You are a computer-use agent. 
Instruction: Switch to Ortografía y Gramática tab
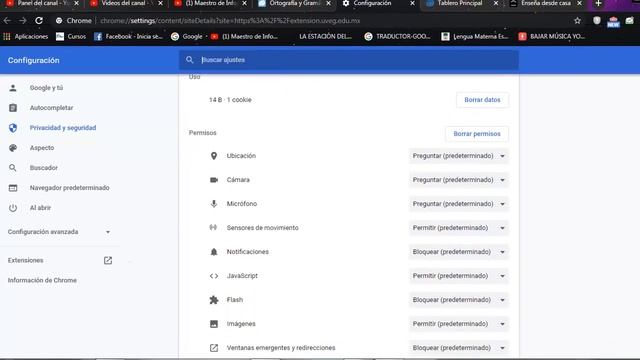(294, 3)
